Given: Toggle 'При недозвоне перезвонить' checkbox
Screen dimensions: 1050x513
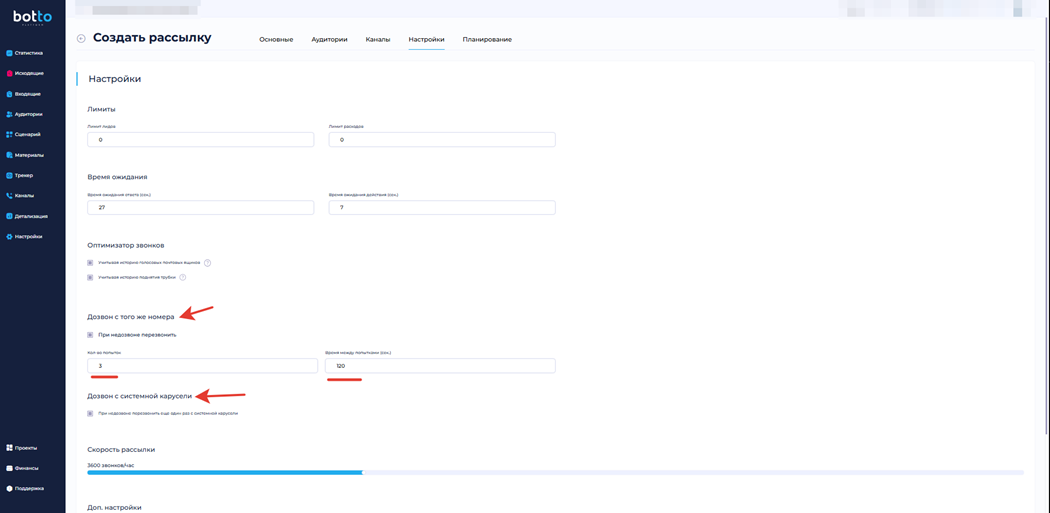Looking at the screenshot, I should coord(90,335).
